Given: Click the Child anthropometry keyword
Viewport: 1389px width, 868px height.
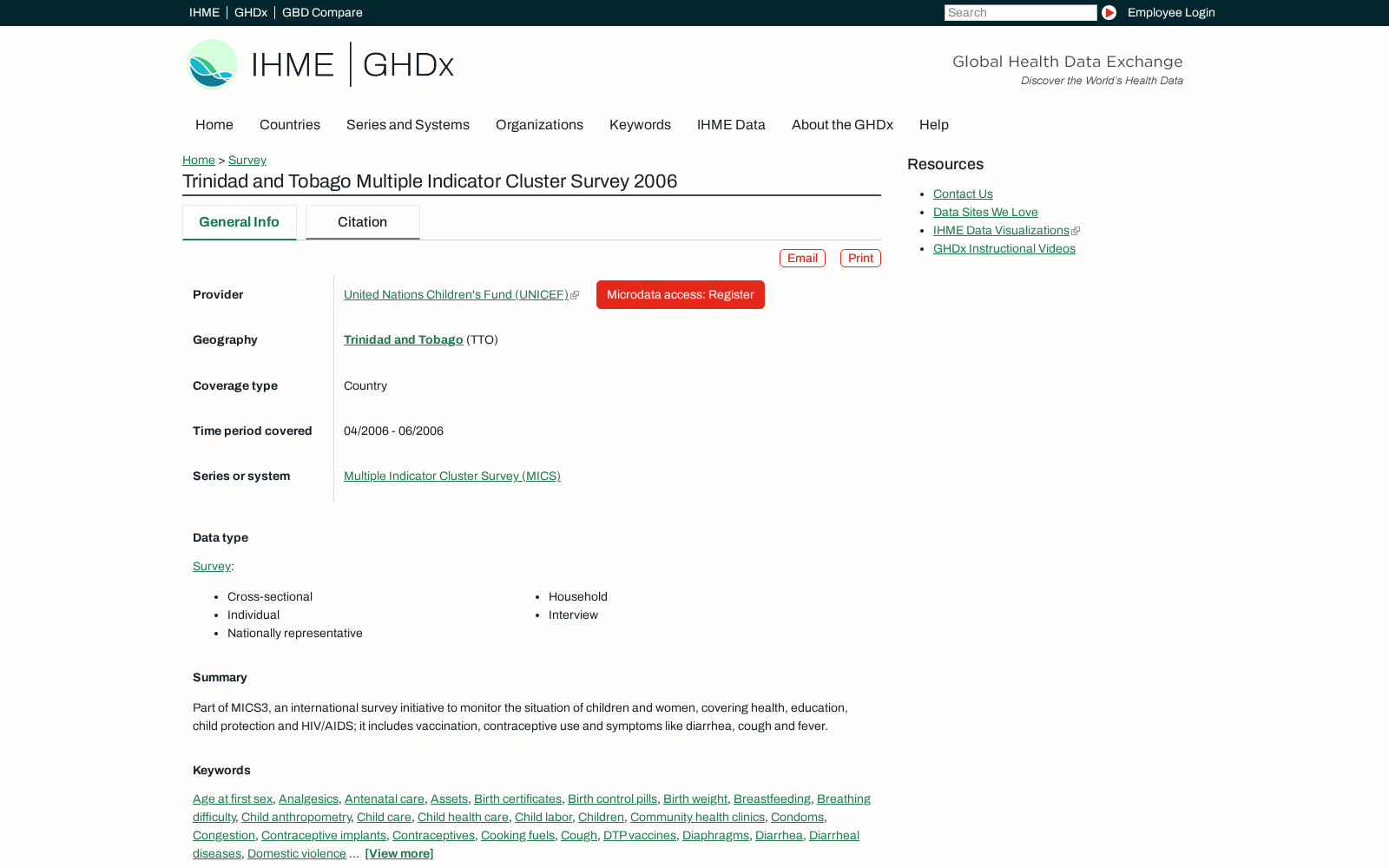Looking at the screenshot, I should 296,817.
